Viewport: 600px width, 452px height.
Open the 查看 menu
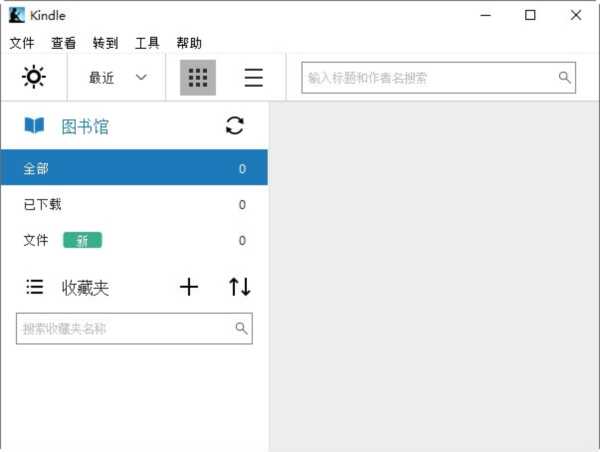64,43
